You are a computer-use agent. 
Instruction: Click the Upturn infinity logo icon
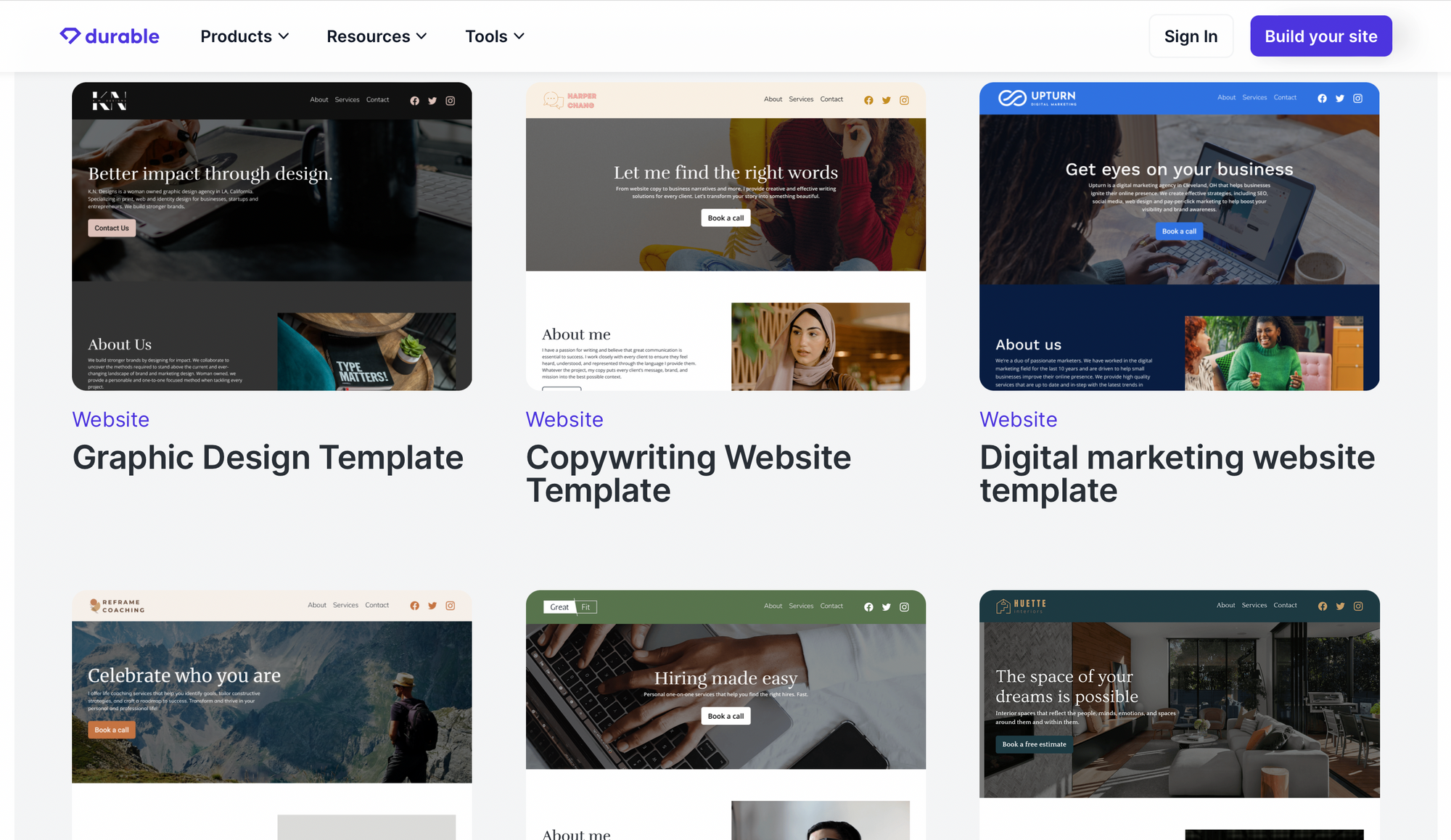click(x=1011, y=98)
